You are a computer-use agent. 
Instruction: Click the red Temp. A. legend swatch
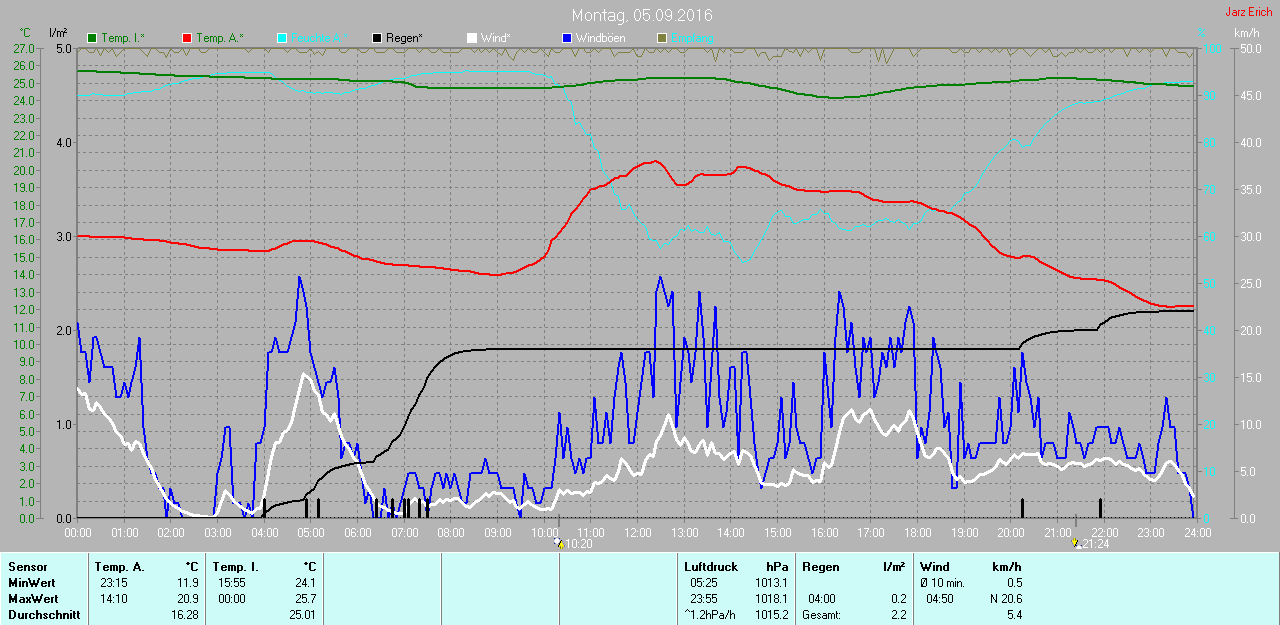[x=187, y=38]
